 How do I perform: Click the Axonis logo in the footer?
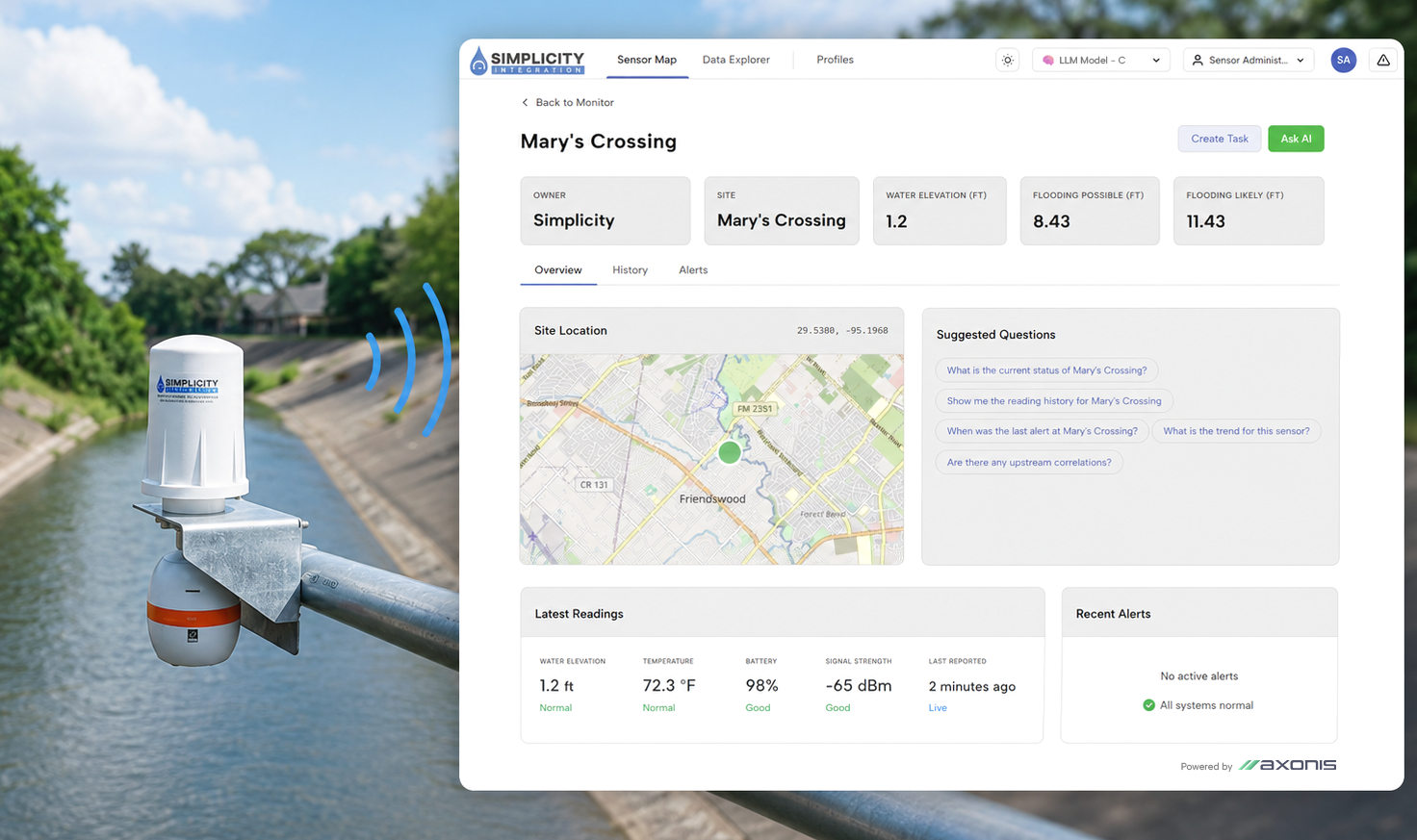pyautogui.click(x=1287, y=765)
